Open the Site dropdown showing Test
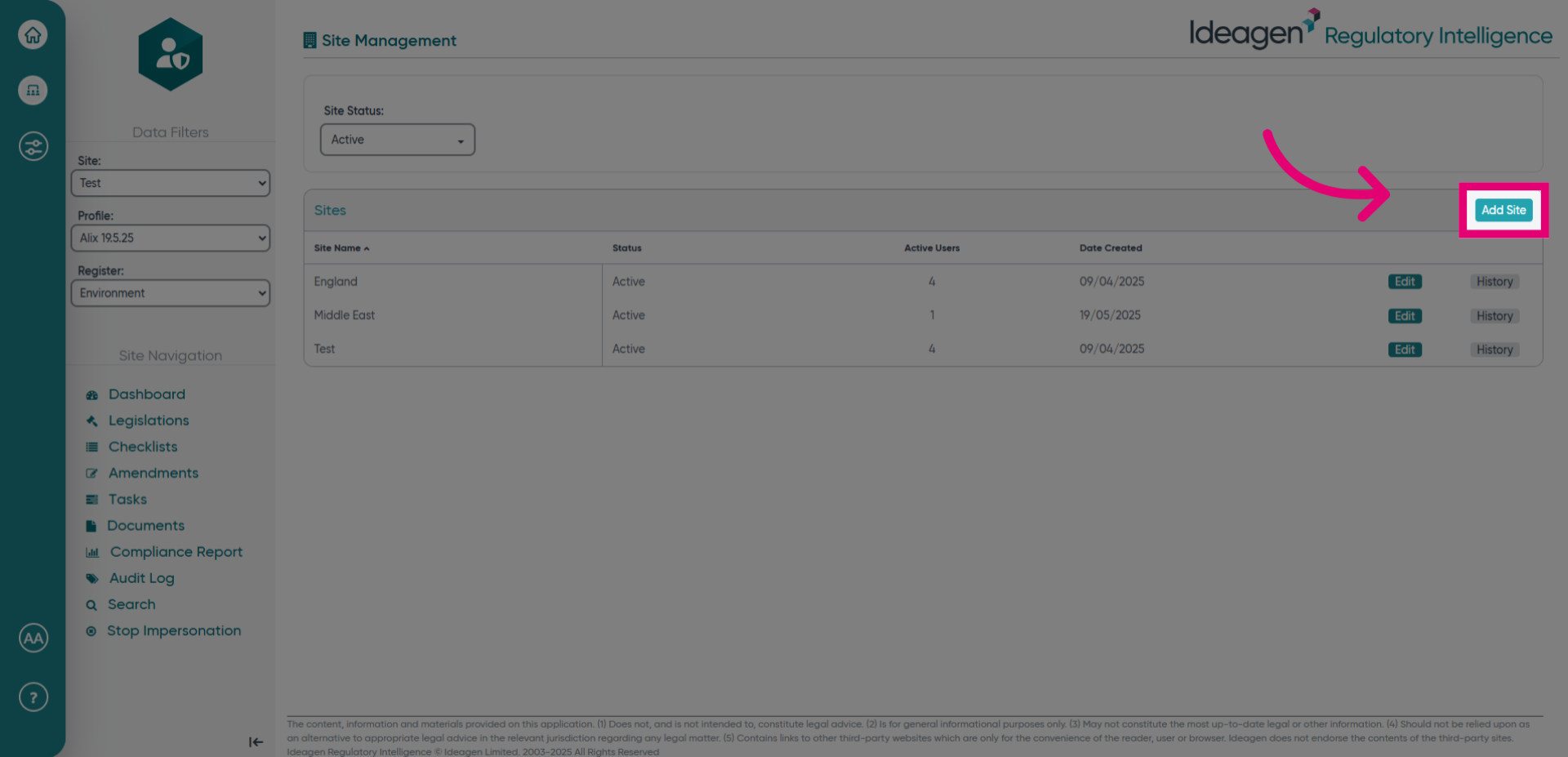The height and width of the screenshot is (757, 1568). point(171,183)
